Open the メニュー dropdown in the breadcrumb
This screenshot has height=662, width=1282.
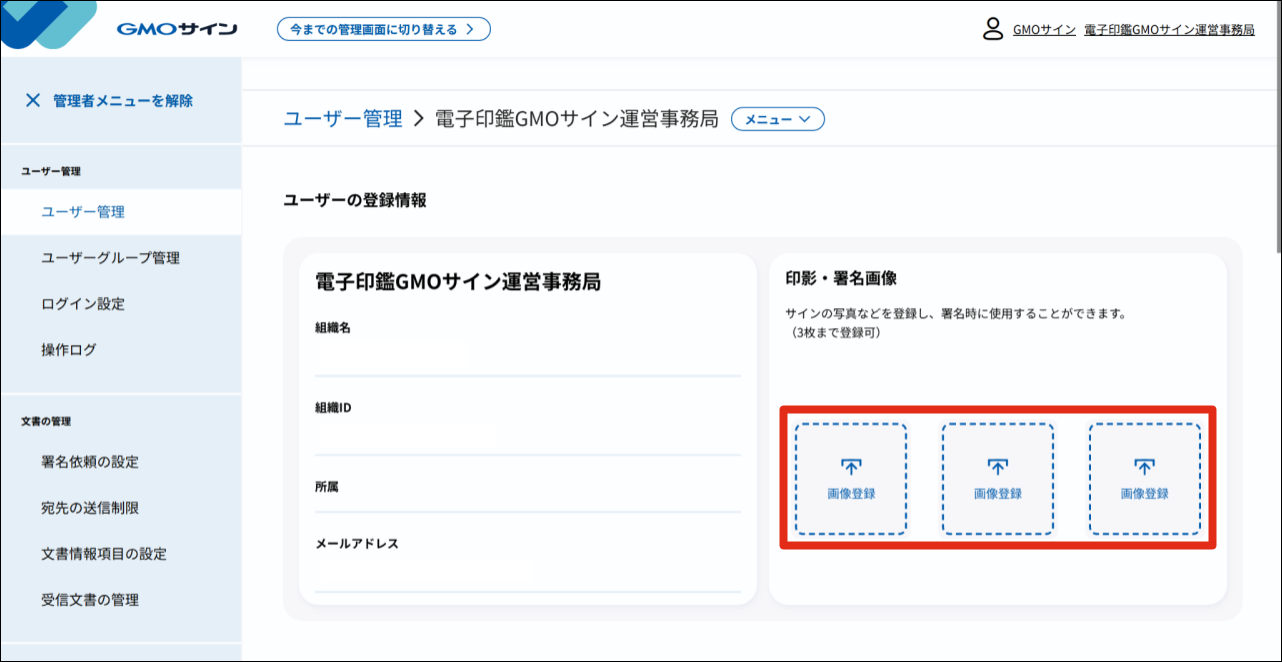point(778,119)
